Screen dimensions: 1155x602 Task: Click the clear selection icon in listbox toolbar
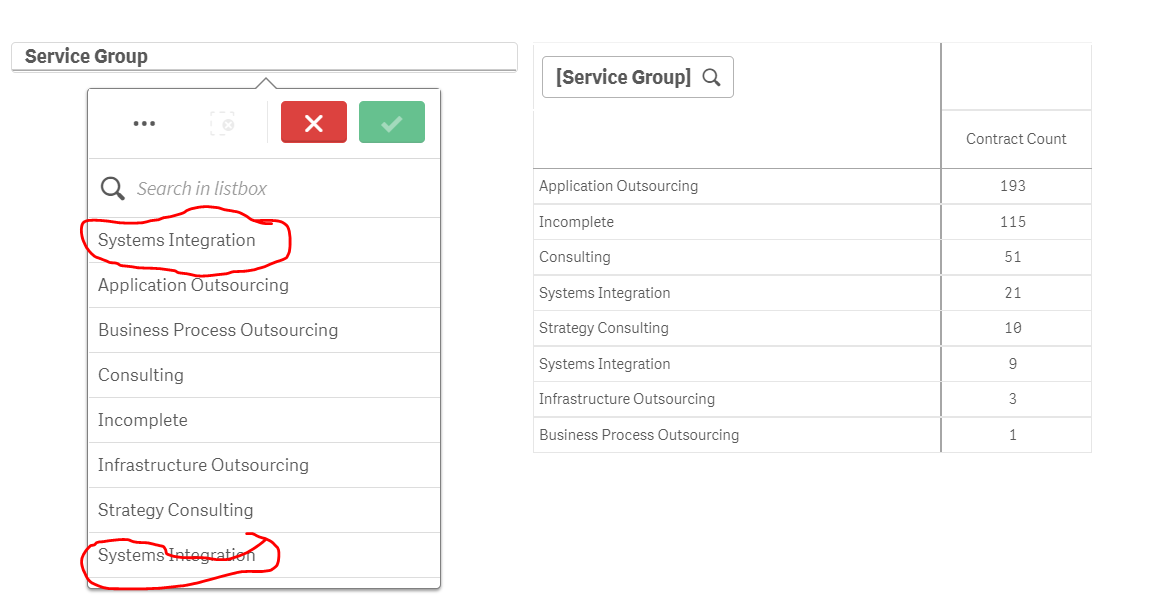(222, 123)
